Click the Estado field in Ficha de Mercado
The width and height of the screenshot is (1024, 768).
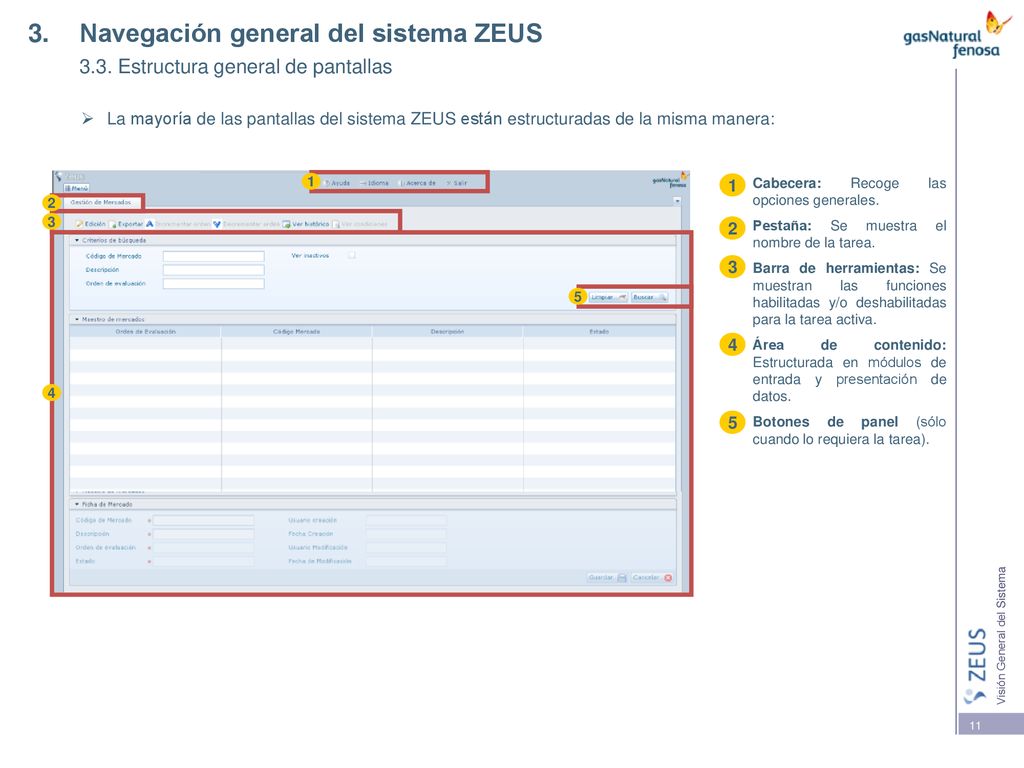pyautogui.click(x=203, y=562)
